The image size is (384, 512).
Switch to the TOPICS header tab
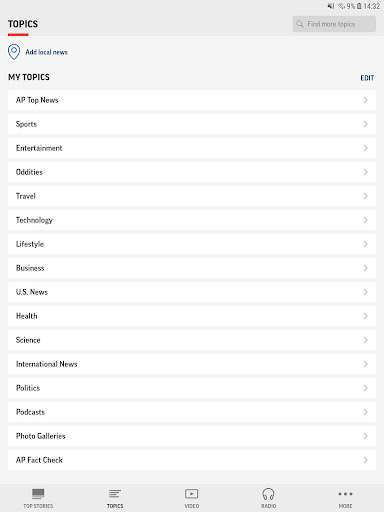click(23, 24)
